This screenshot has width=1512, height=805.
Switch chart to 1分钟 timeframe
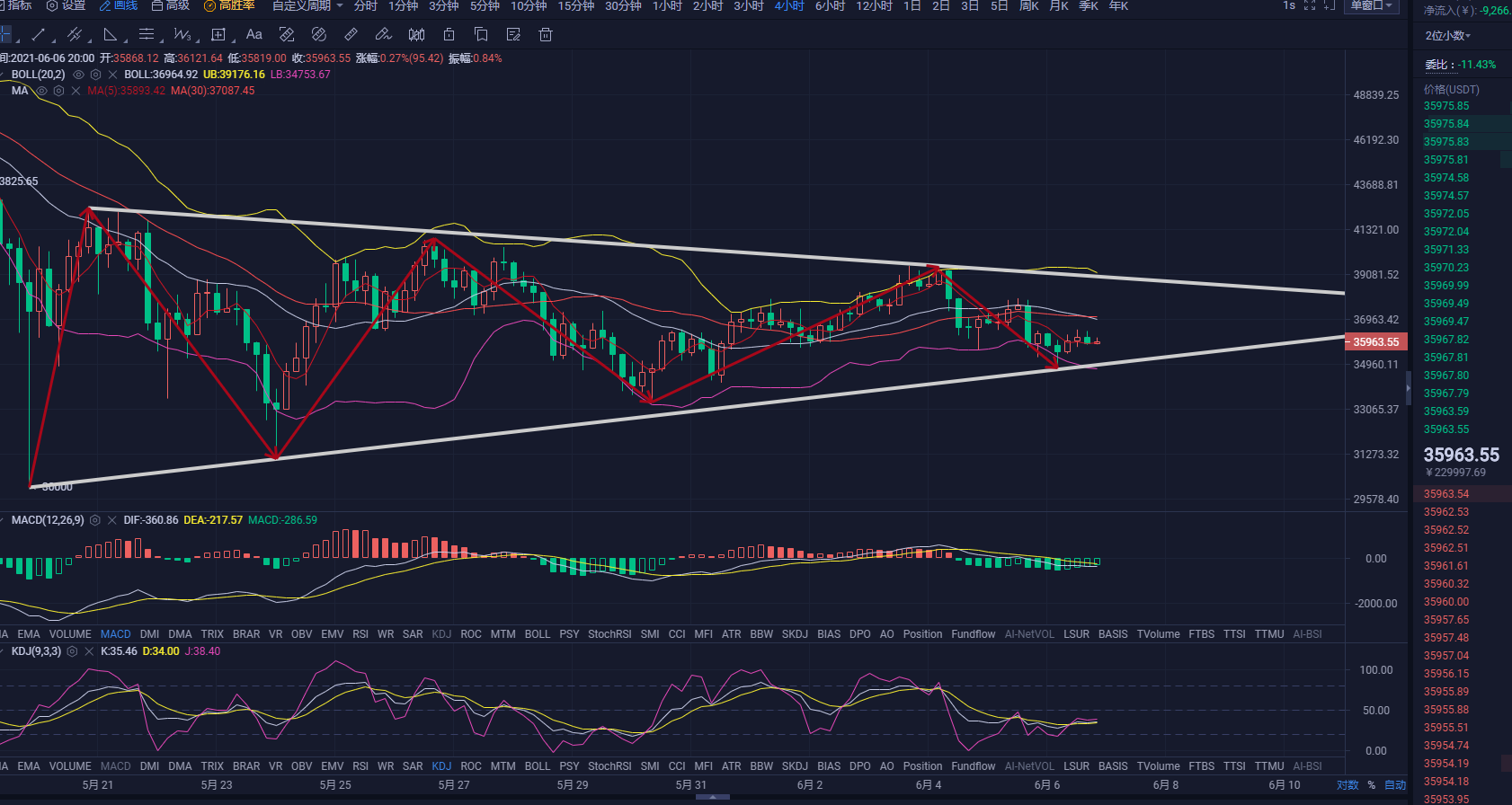(x=404, y=5)
